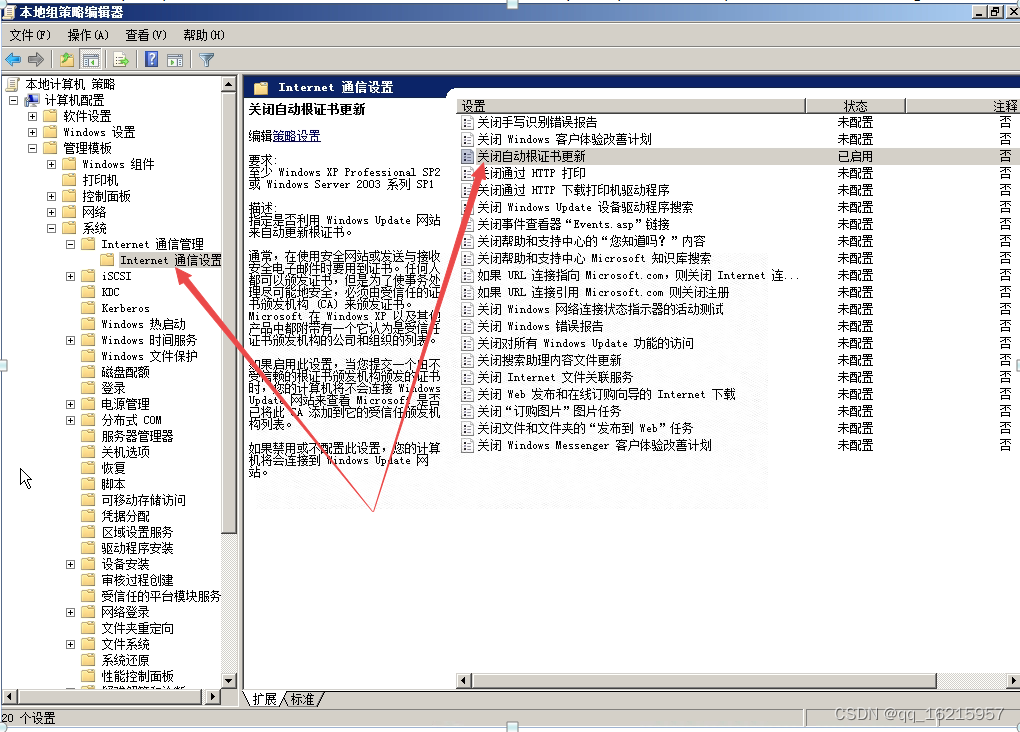Click the 系统还原 folder icon
Image resolution: width=1020 pixels, height=732 pixels.
coord(88,660)
